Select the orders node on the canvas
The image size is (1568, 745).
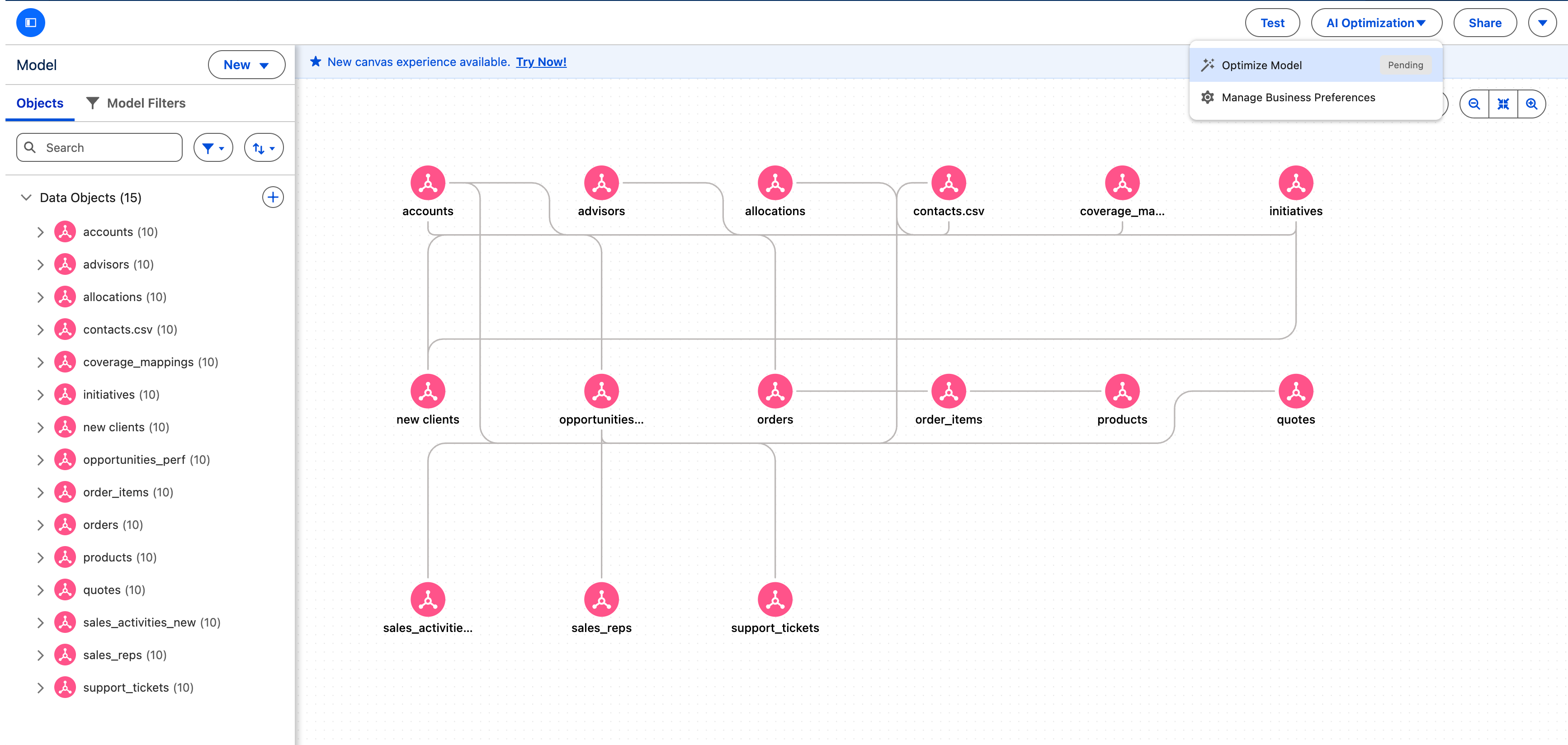click(x=775, y=391)
